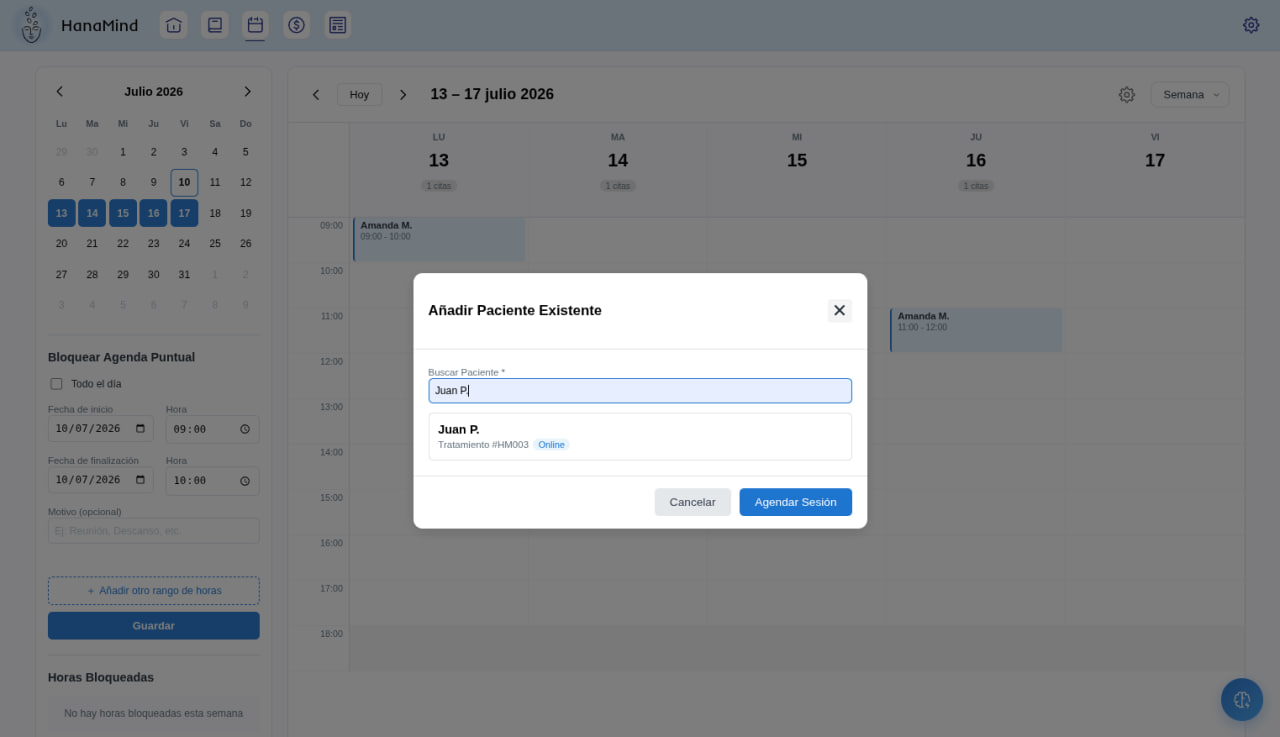Select day 10 in mini calendar

point(184,183)
